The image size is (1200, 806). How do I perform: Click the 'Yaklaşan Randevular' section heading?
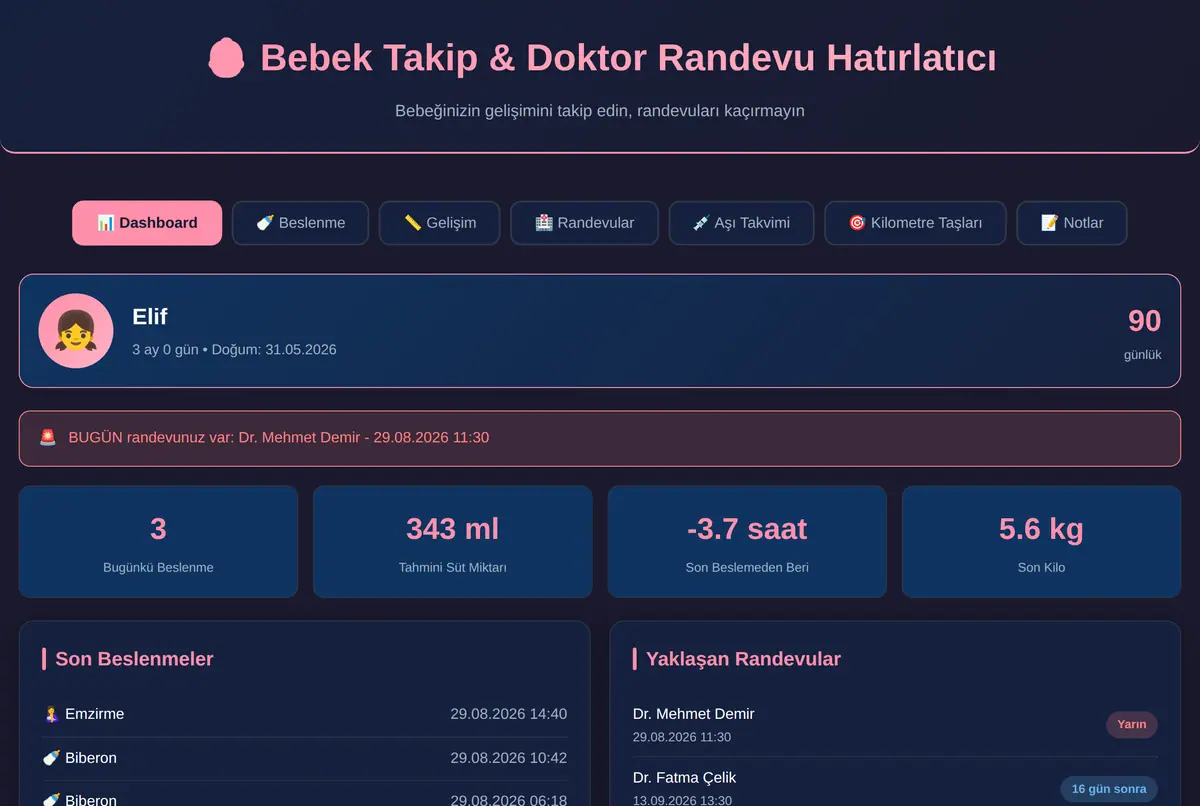click(x=743, y=659)
